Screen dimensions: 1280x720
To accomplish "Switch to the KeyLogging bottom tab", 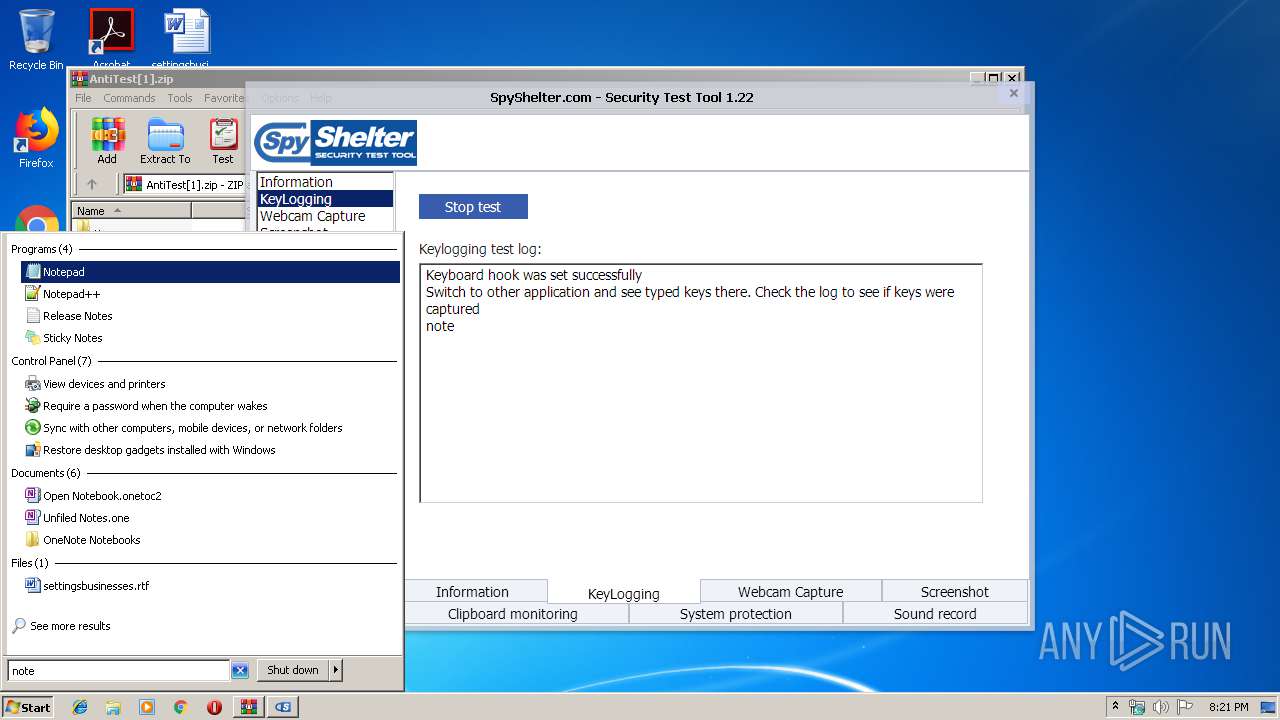I will point(624,593).
